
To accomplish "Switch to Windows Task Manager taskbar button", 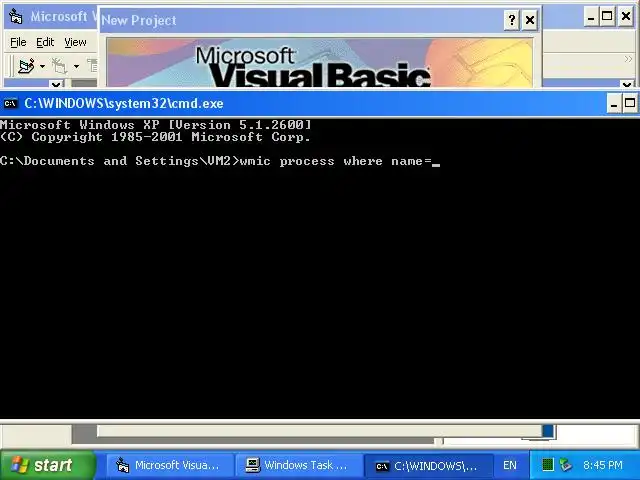I will [298, 465].
